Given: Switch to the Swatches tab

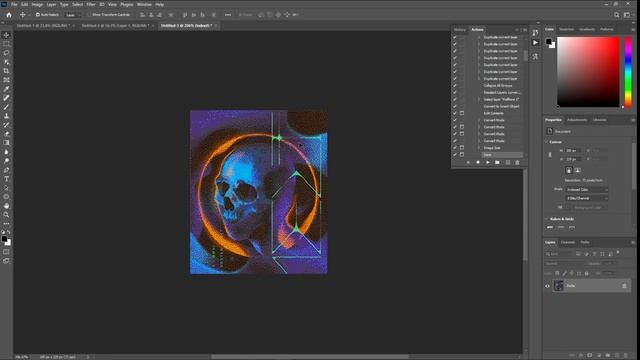Looking at the screenshot, I should (566, 29).
